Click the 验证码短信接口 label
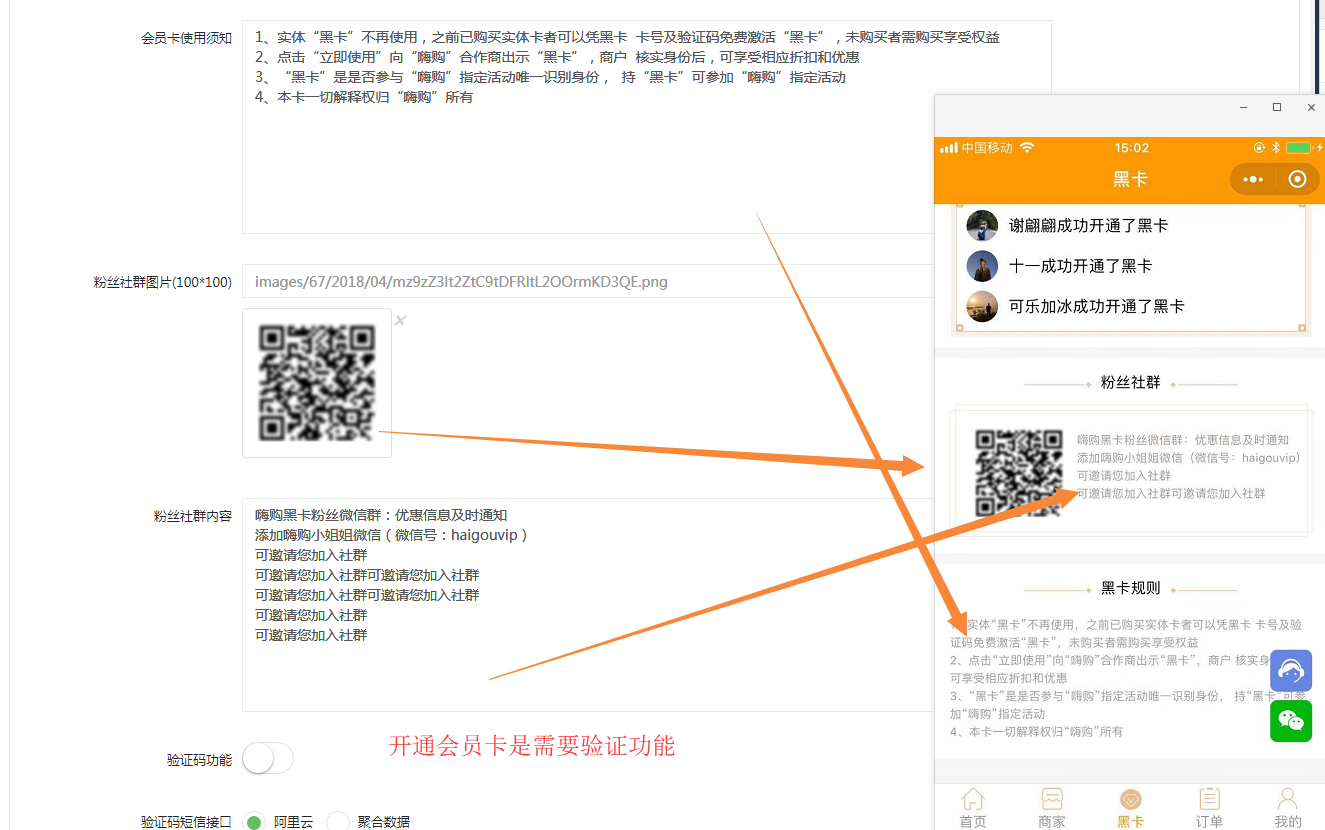This screenshot has width=1325, height=830. (x=186, y=822)
